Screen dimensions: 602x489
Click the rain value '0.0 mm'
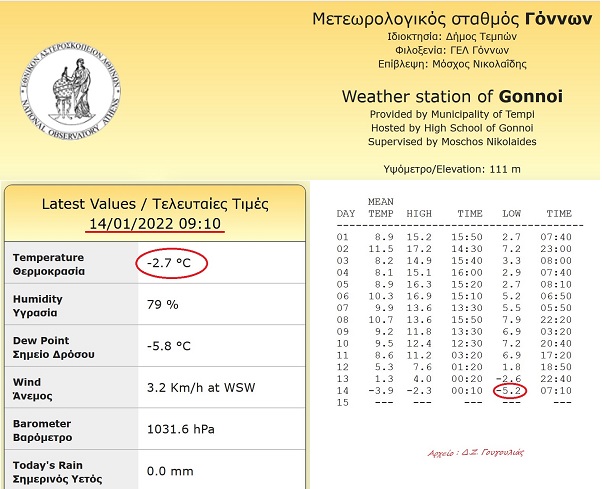170,471
